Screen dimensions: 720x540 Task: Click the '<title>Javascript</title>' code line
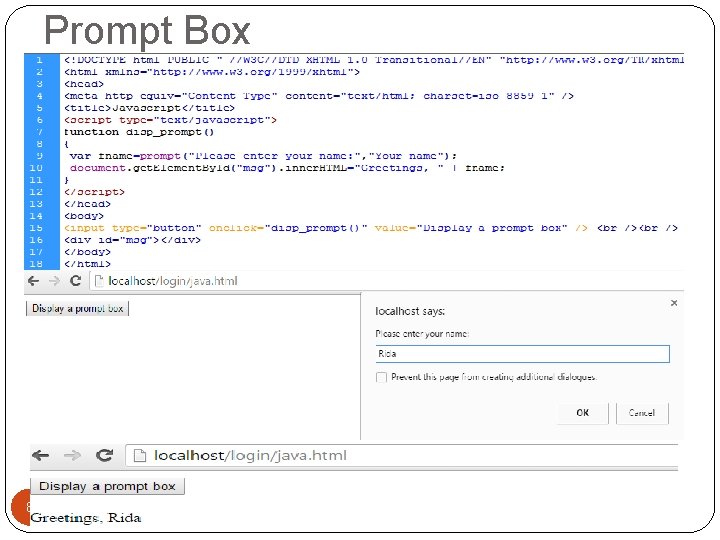click(150, 108)
